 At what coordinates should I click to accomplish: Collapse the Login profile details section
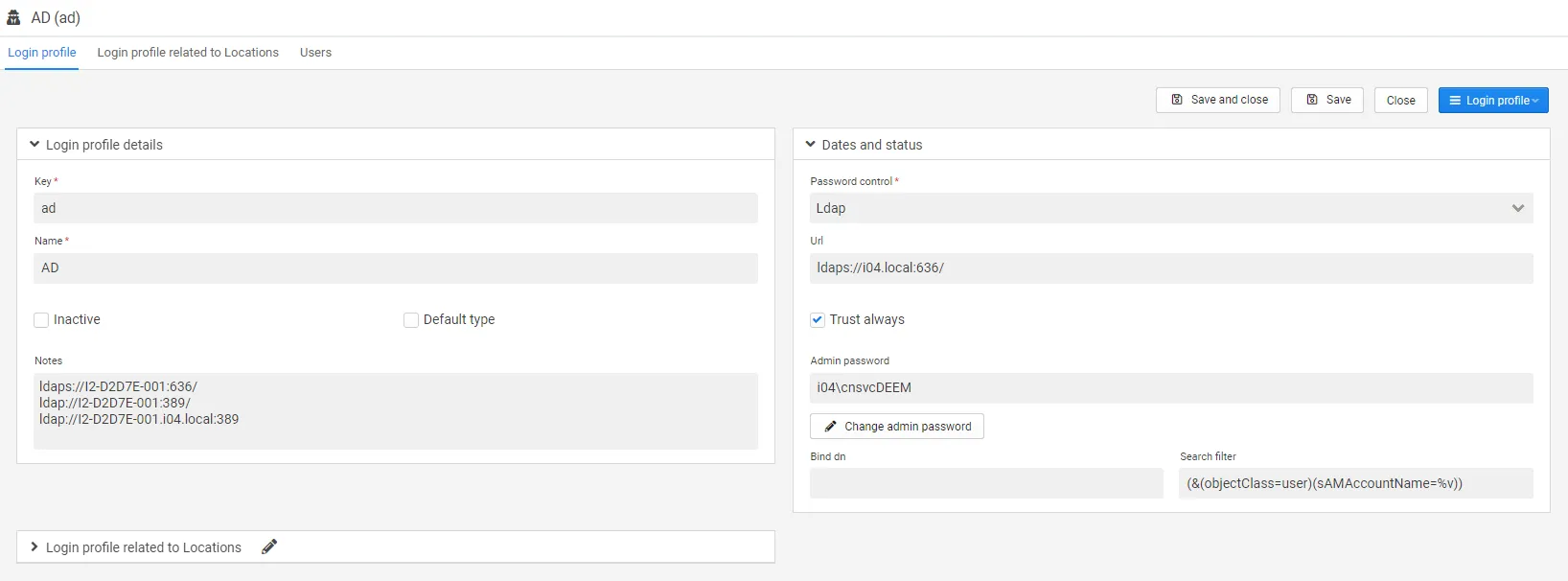pyautogui.click(x=35, y=145)
